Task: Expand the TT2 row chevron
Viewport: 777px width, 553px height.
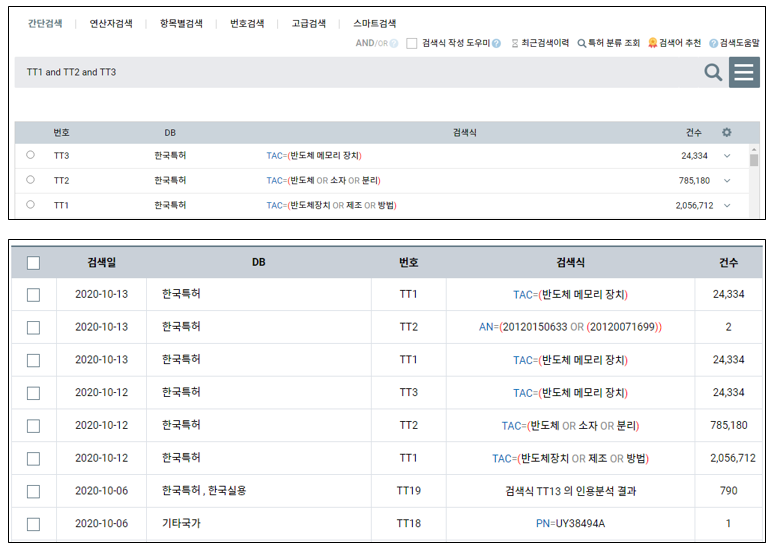Action: point(727,180)
